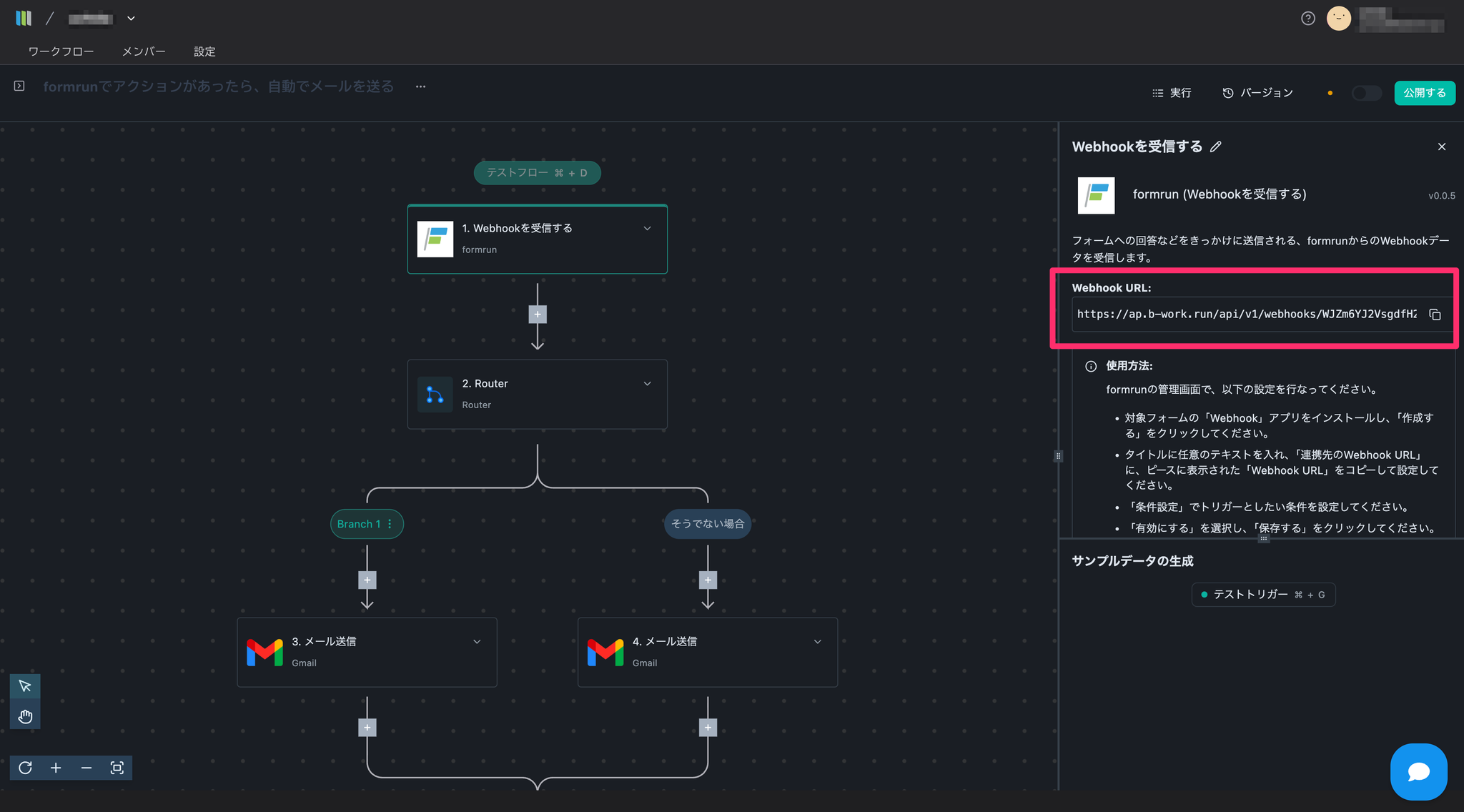The image size is (1464, 812).
Task: Click the fit-to-screen icon
Action: point(117,768)
